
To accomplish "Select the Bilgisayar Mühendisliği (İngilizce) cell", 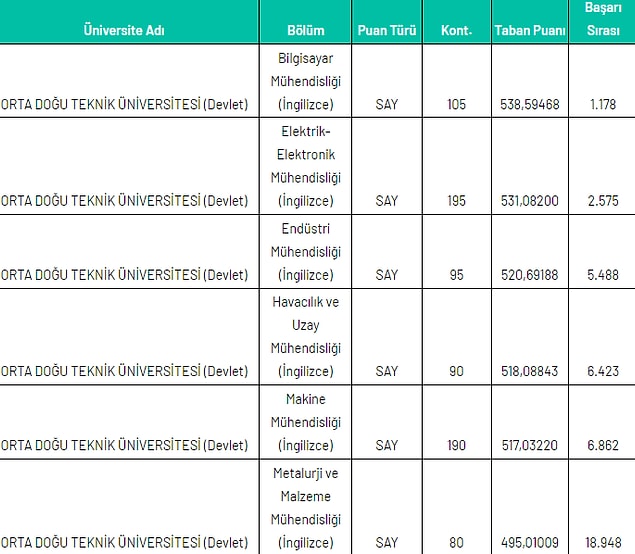I will (306, 81).
